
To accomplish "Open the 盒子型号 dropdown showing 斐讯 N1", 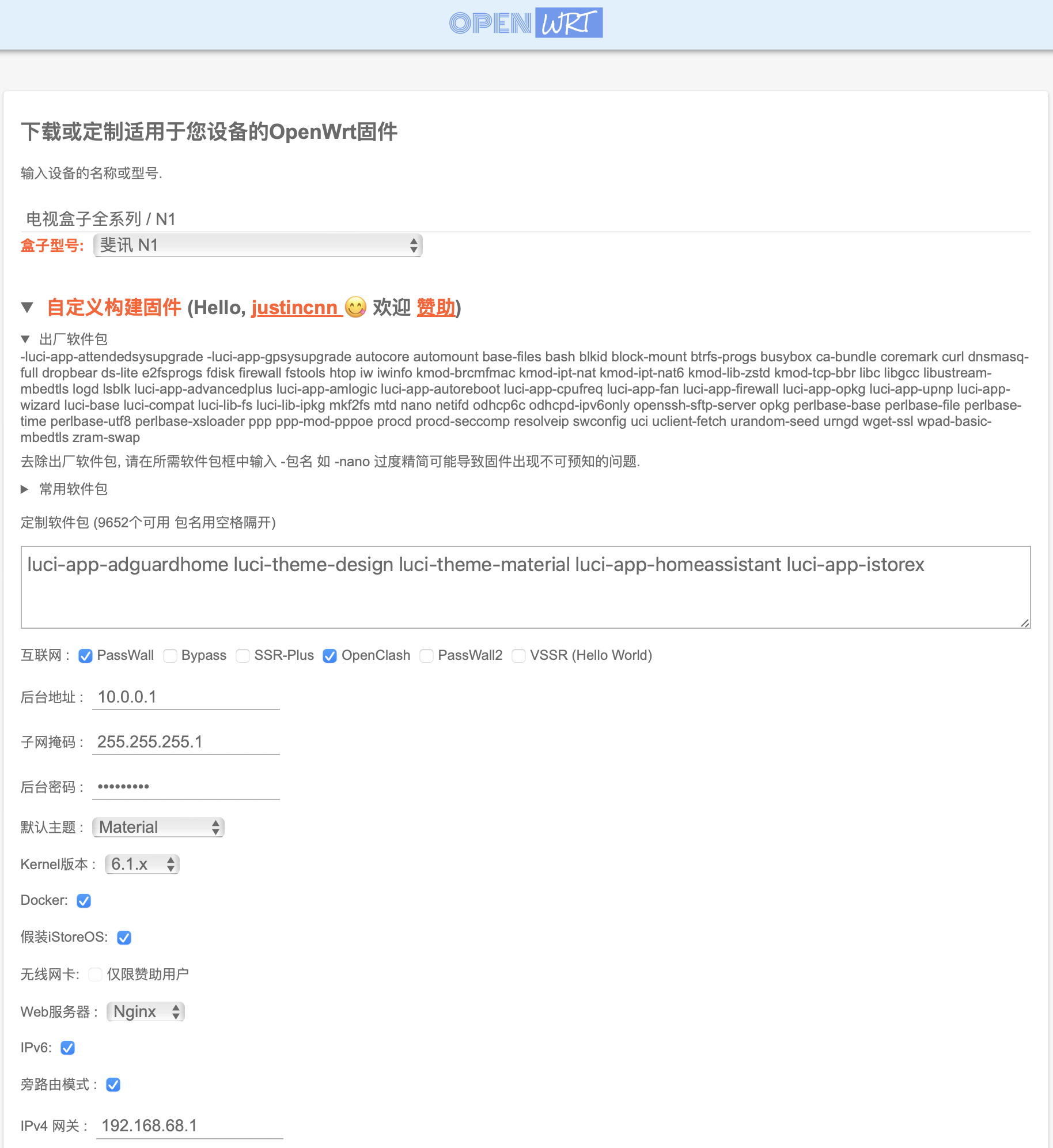I will tap(258, 246).
